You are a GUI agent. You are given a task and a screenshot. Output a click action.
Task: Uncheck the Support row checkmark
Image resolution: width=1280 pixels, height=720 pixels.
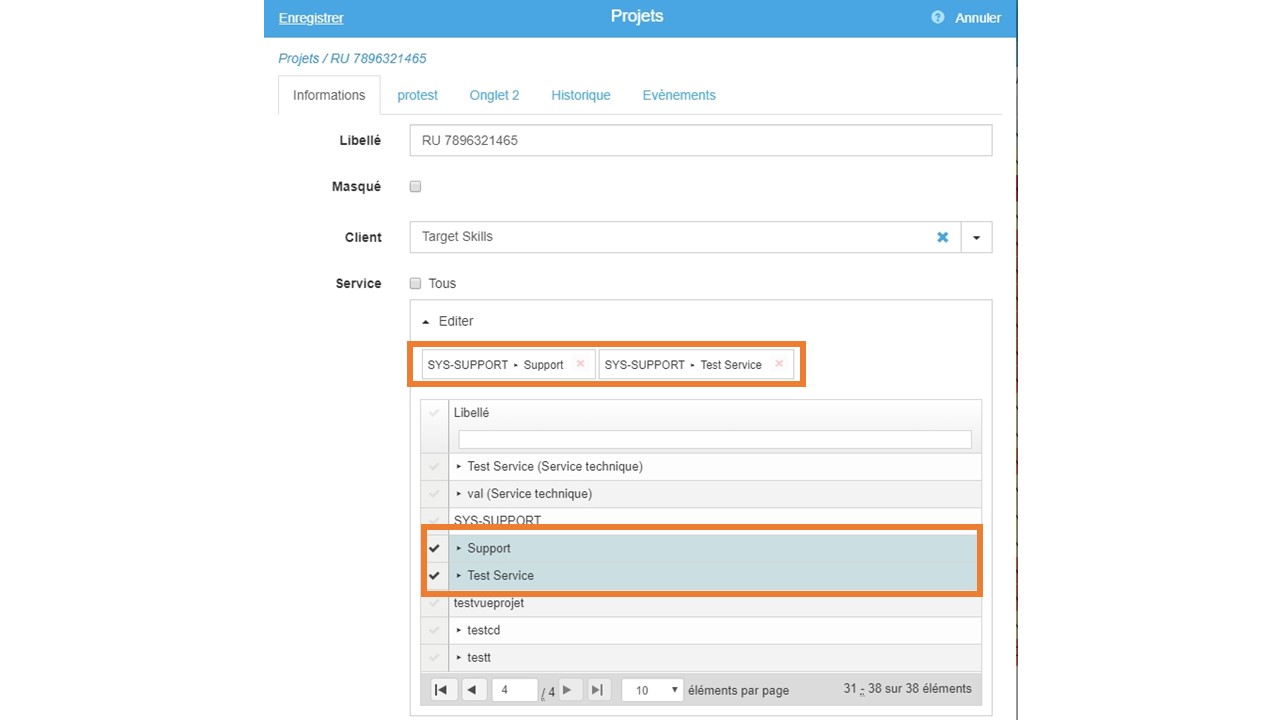[434, 548]
